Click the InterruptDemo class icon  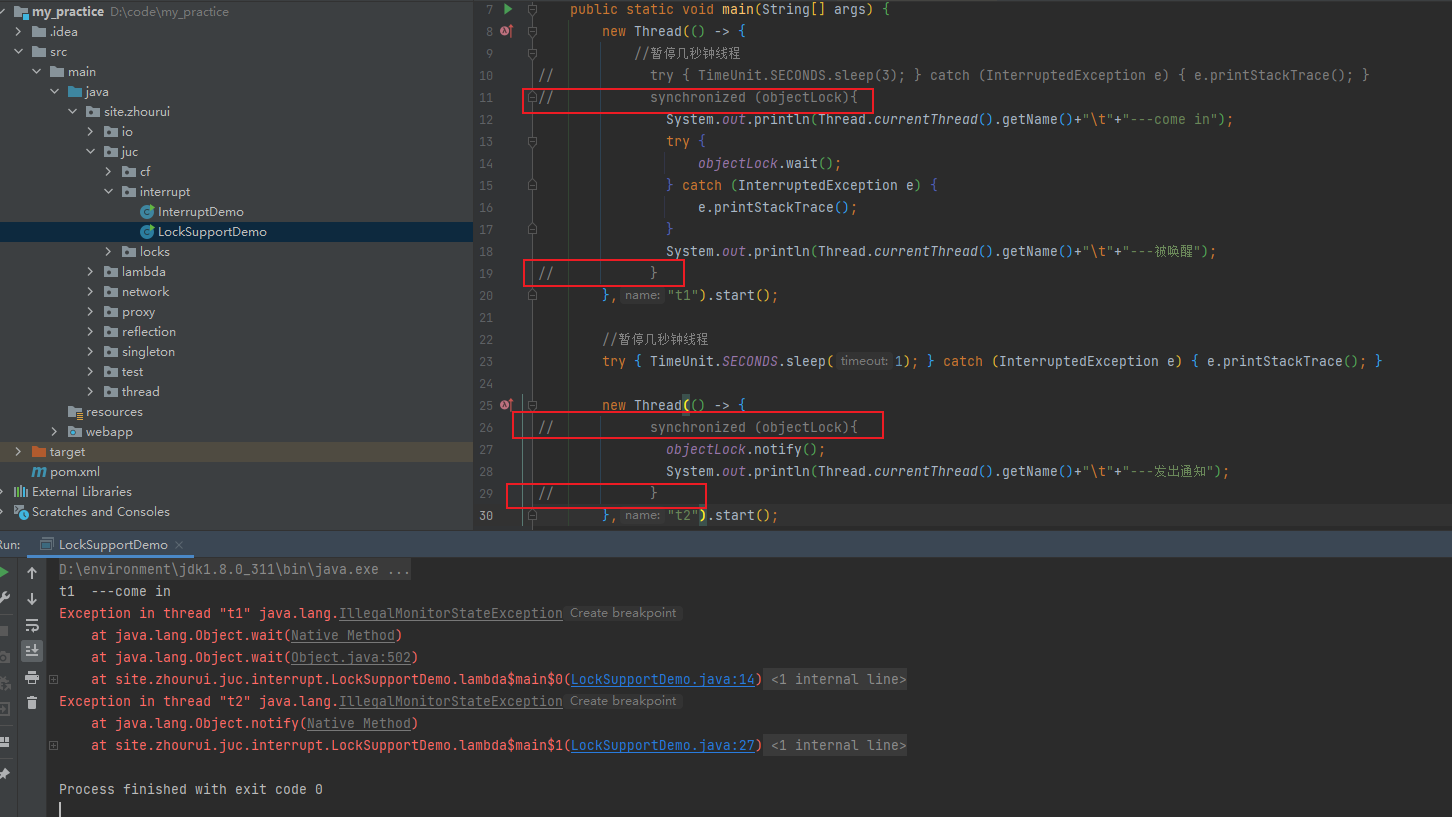click(147, 212)
